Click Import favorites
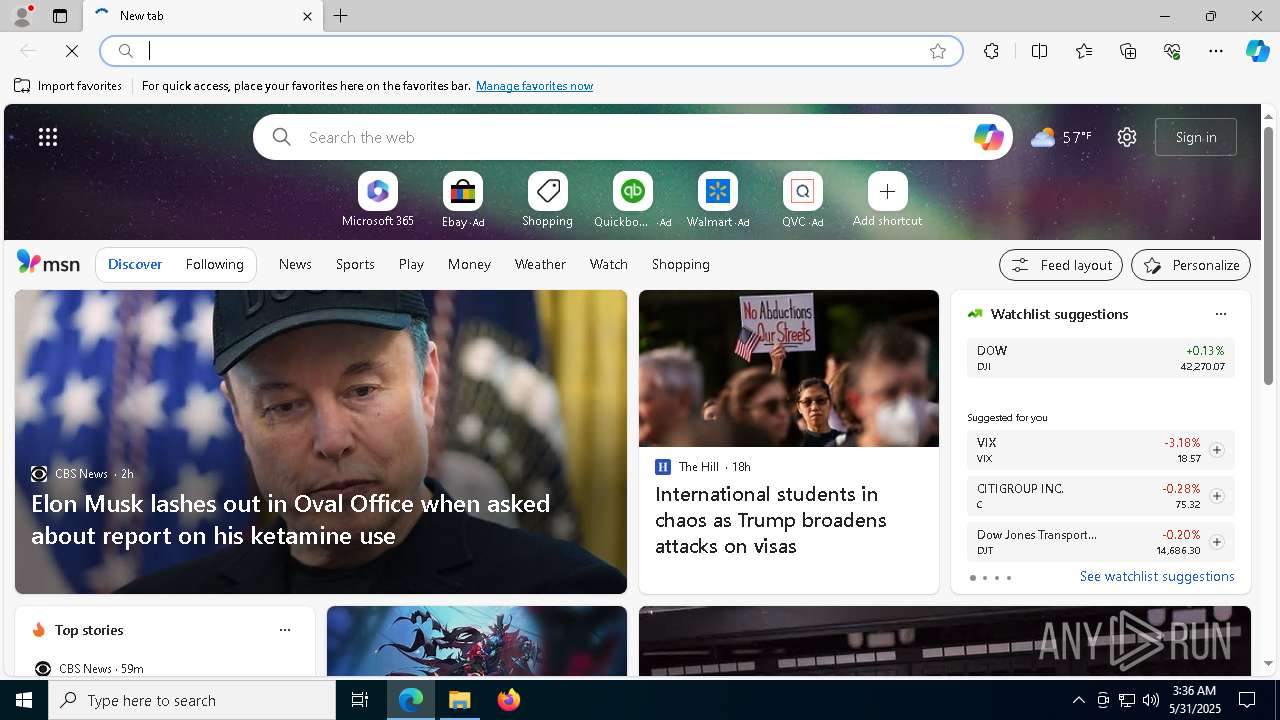 click(68, 86)
